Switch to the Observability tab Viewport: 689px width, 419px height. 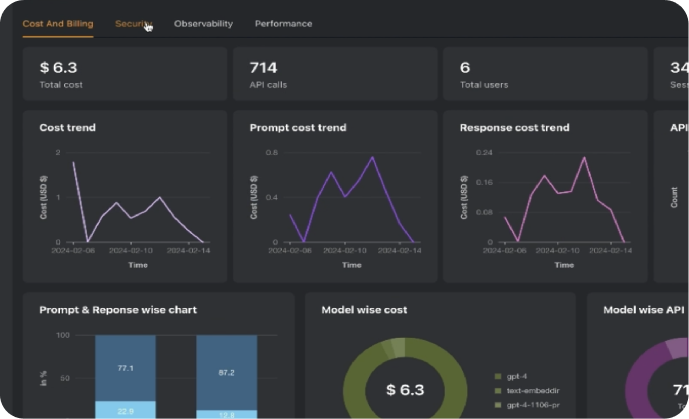(203, 24)
